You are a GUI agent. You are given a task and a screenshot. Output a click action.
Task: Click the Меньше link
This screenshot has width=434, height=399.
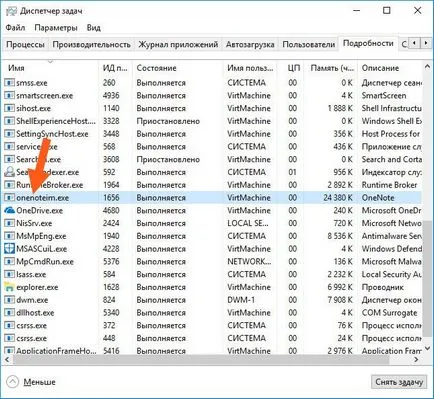tap(40, 382)
